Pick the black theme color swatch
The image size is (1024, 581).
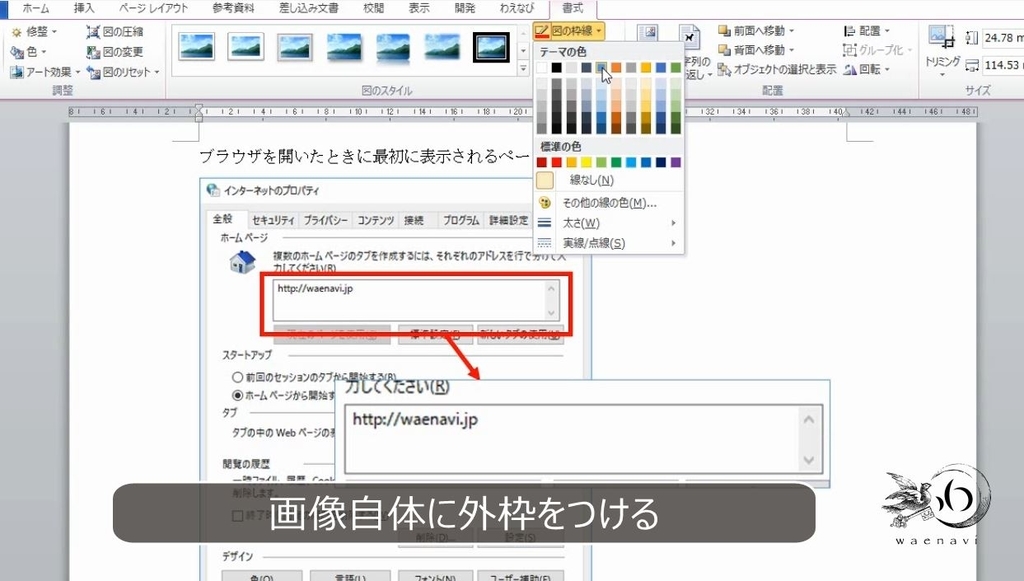click(556, 67)
